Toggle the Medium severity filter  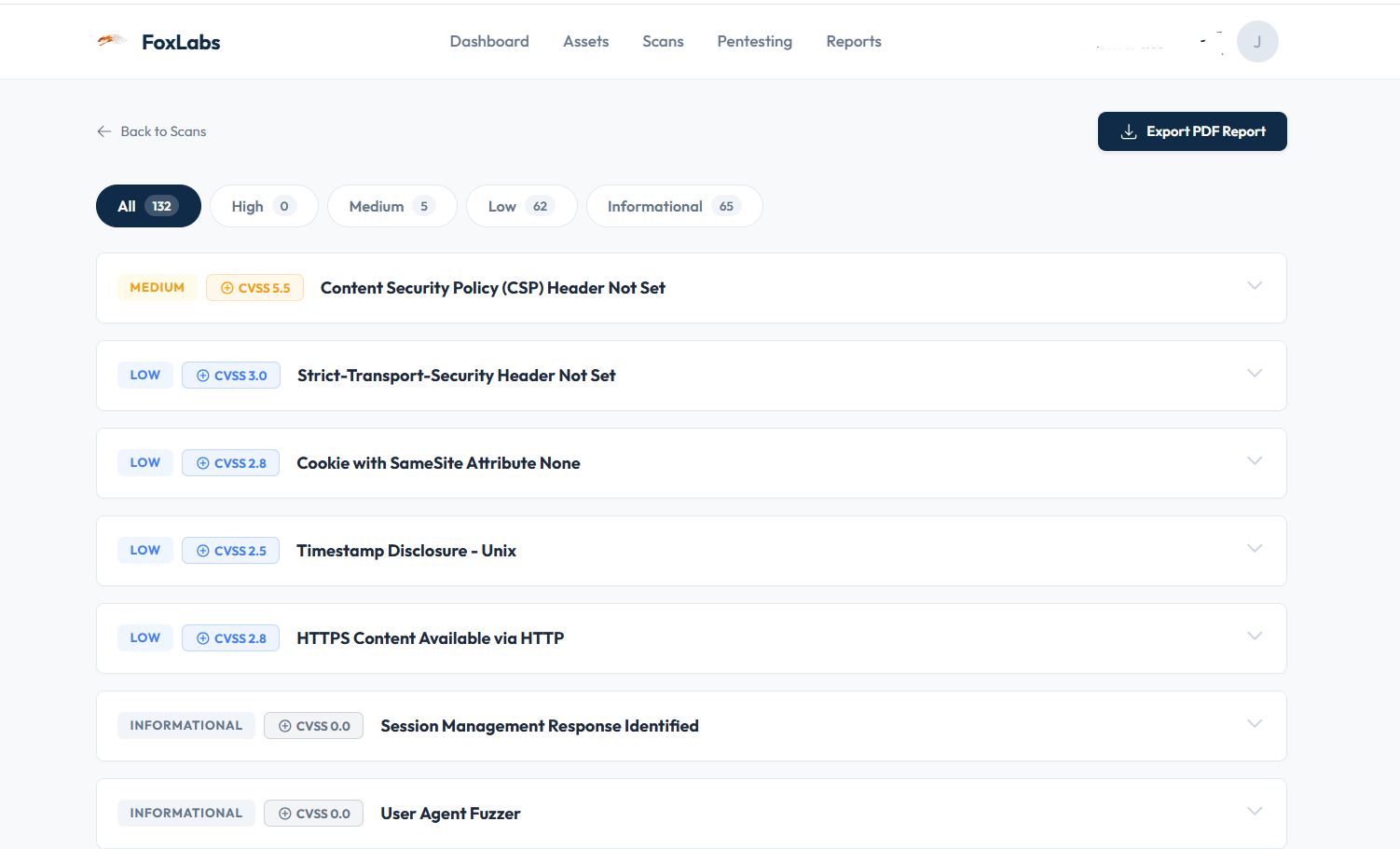tap(391, 205)
